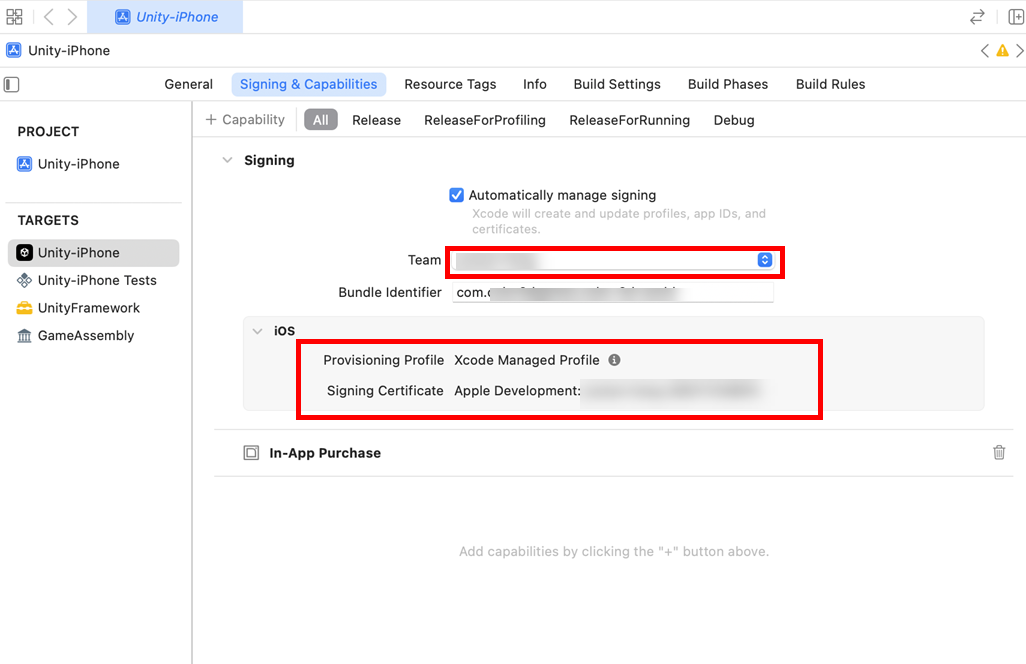Image resolution: width=1026 pixels, height=664 pixels.
Task: Go forward in editor history
Action: [72, 16]
